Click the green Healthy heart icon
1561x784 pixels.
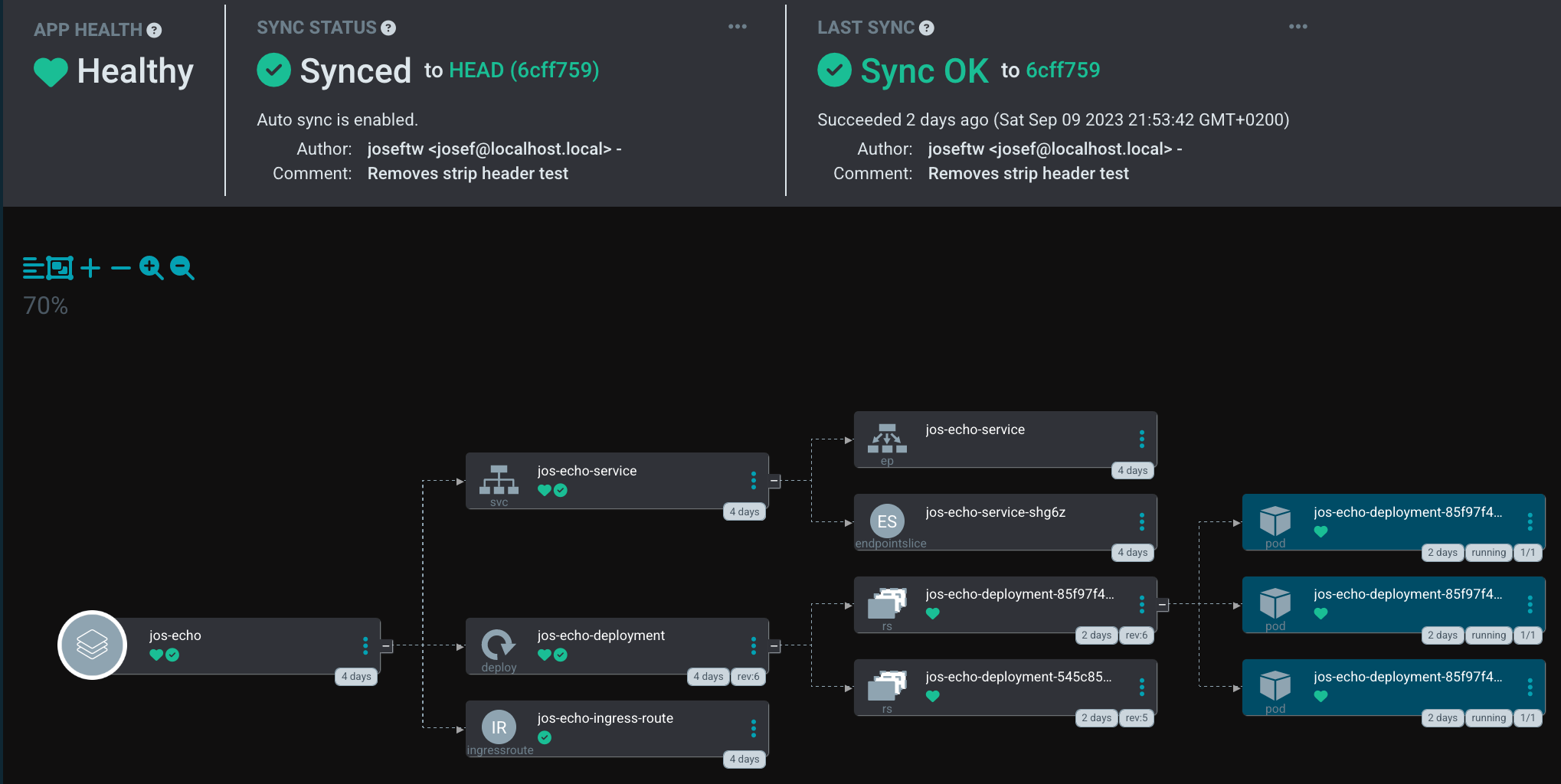51,72
